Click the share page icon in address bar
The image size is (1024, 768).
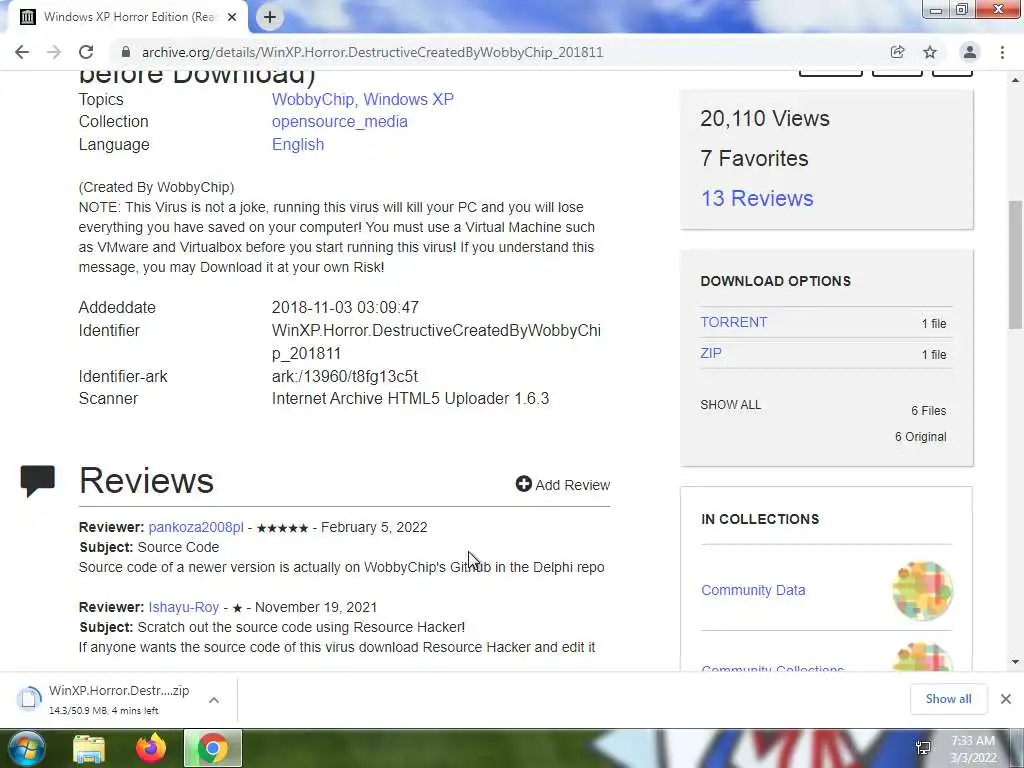897,52
